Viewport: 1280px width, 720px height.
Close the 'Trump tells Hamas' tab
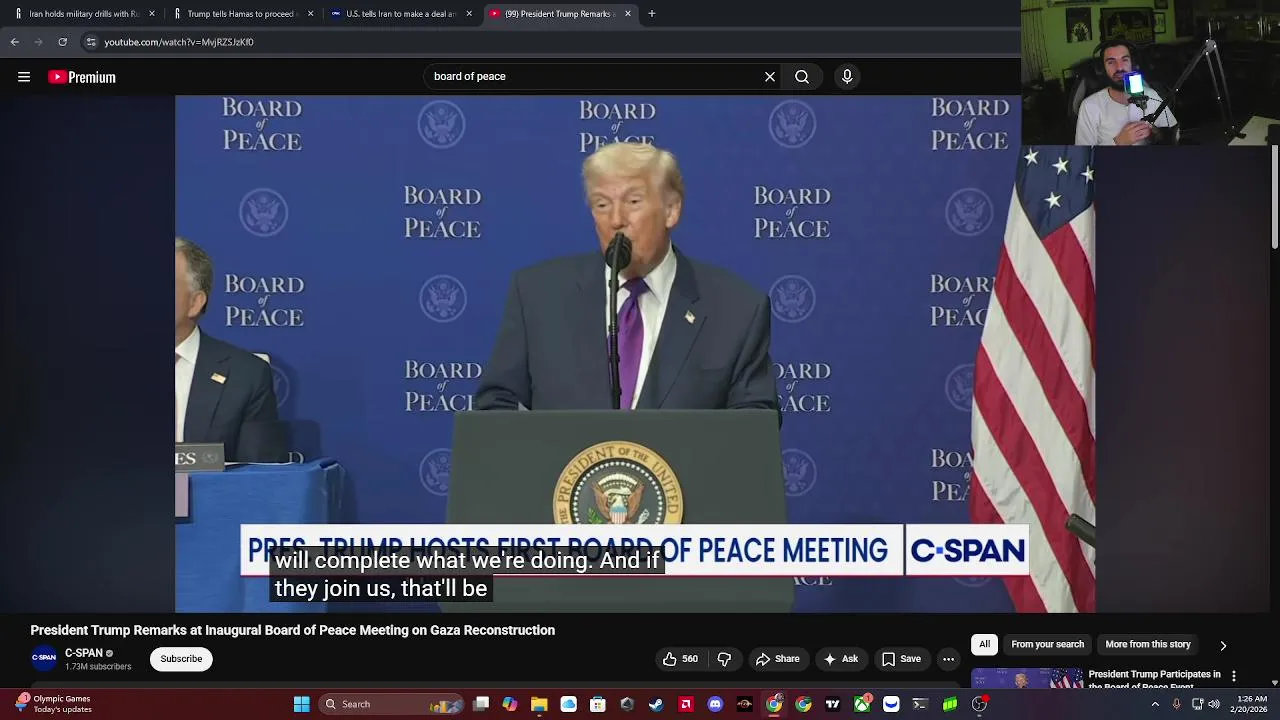[x=310, y=14]
